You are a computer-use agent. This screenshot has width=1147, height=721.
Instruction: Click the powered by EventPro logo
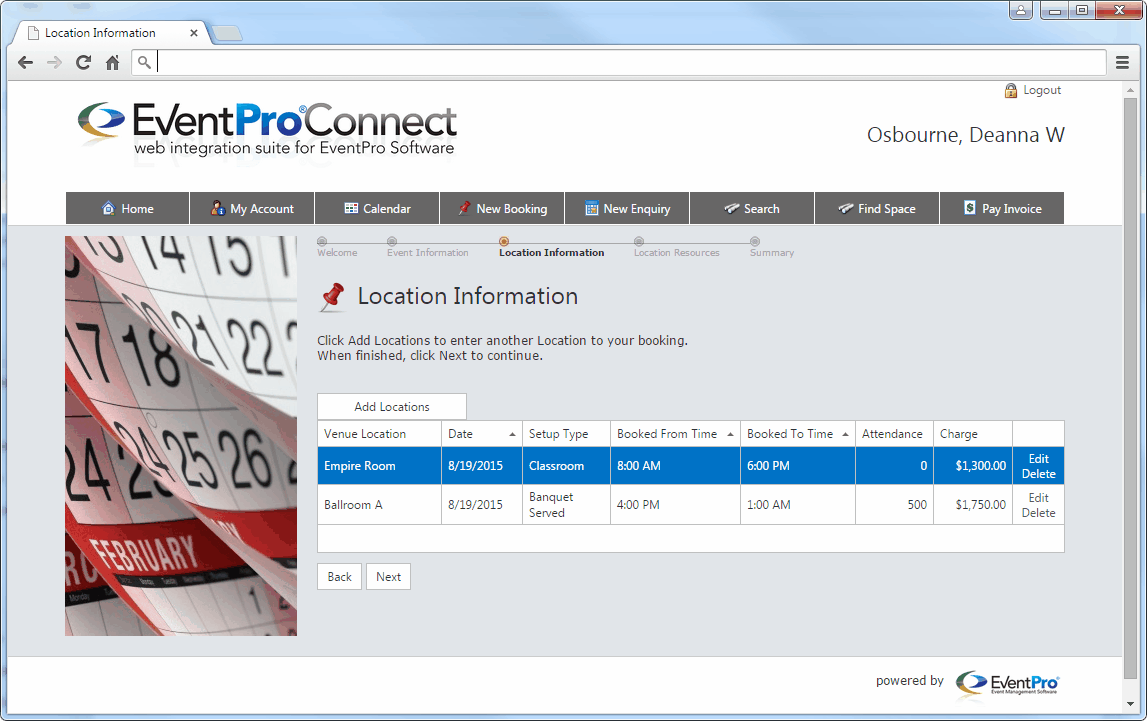(1007, 684)
